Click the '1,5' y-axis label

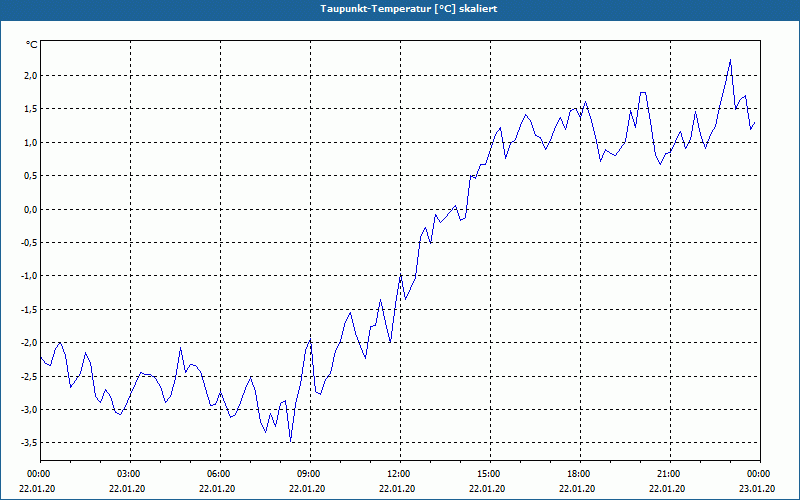point(31,109)
